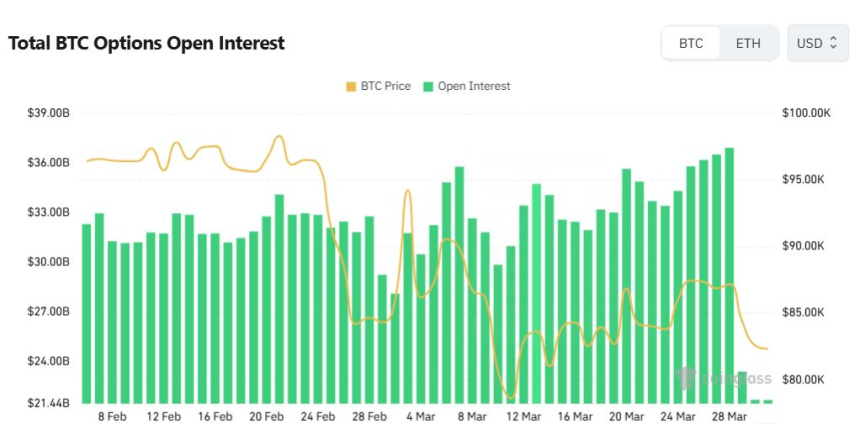The height and width of the screenshot is (424, 860).
Task: Click the short green bar after 28 Mar
Action: [x=742, y=387]
